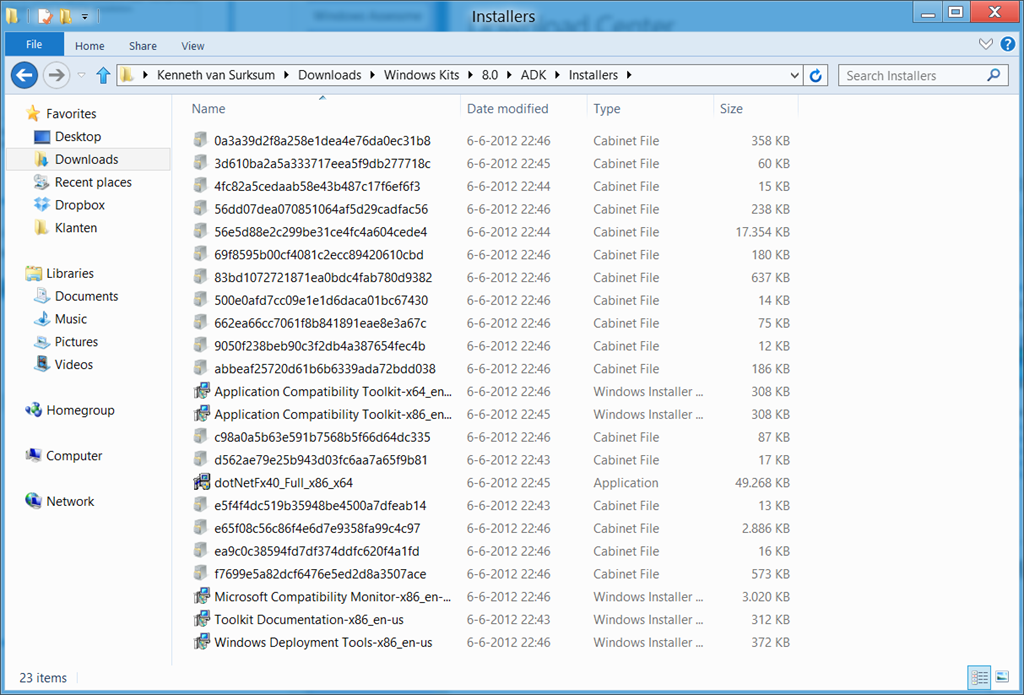Open the File ribbon tab
Viewport: 1024px width, 695px height.
coord(34,44)
